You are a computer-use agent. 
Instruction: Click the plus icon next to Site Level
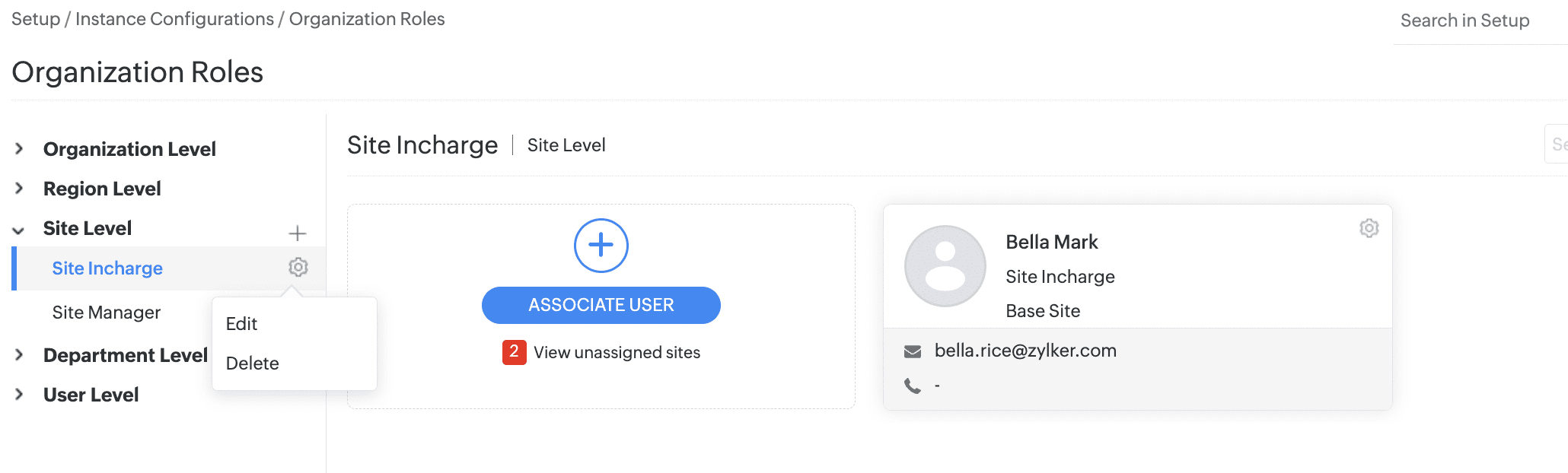(x=298, y=233)
